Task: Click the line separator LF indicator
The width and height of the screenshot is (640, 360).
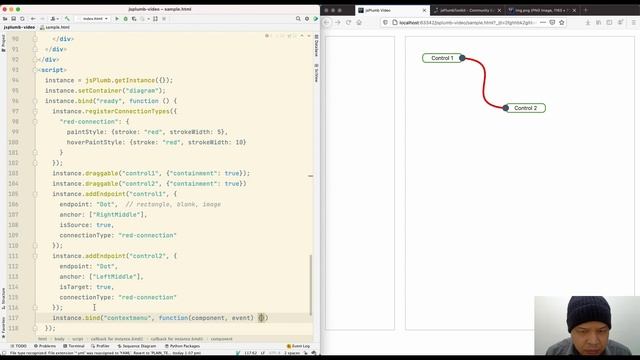Action: [263, 353]
